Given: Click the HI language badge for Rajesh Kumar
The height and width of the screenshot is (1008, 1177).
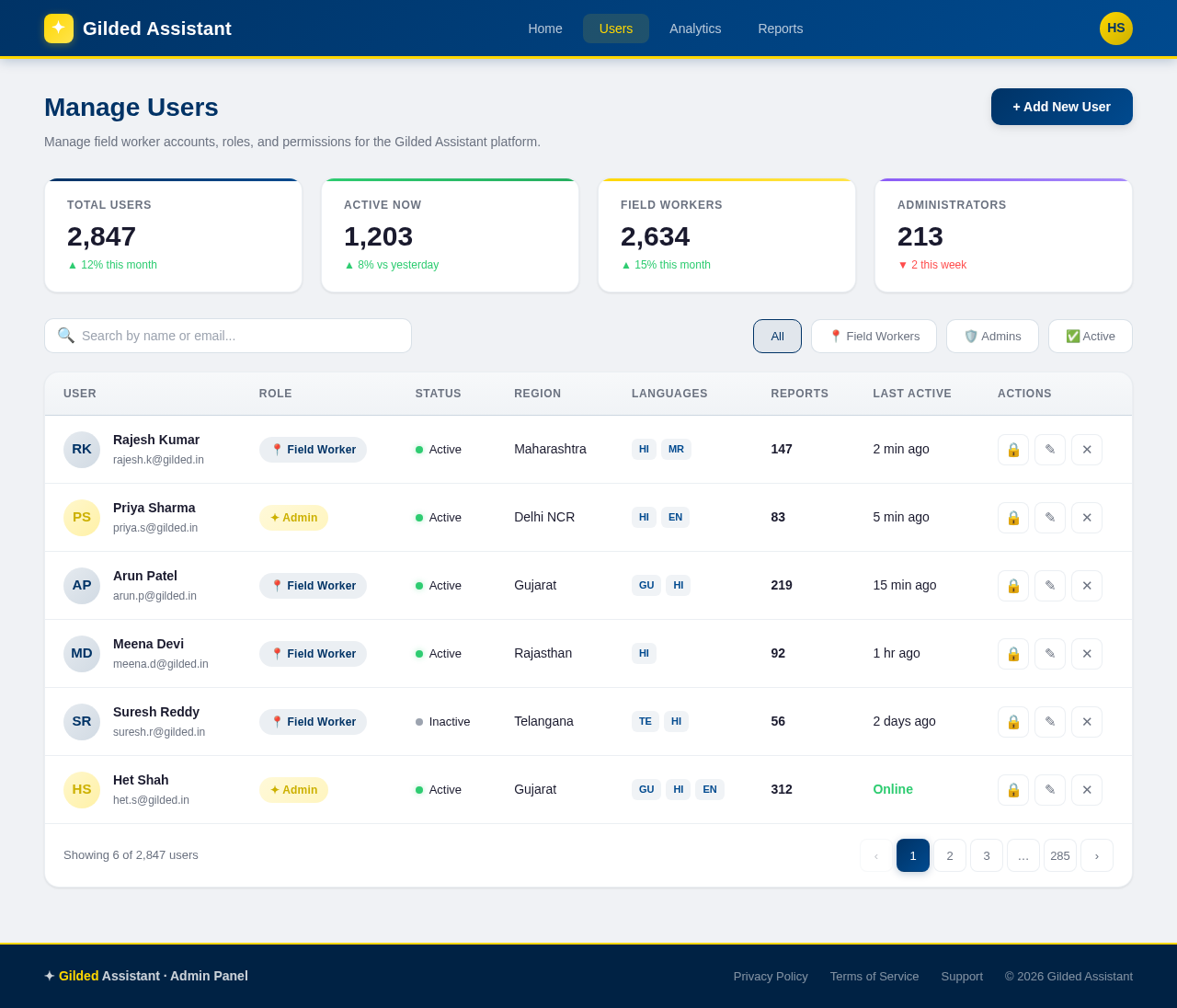Looking at the screenshot, I should [x=644, y=449].
